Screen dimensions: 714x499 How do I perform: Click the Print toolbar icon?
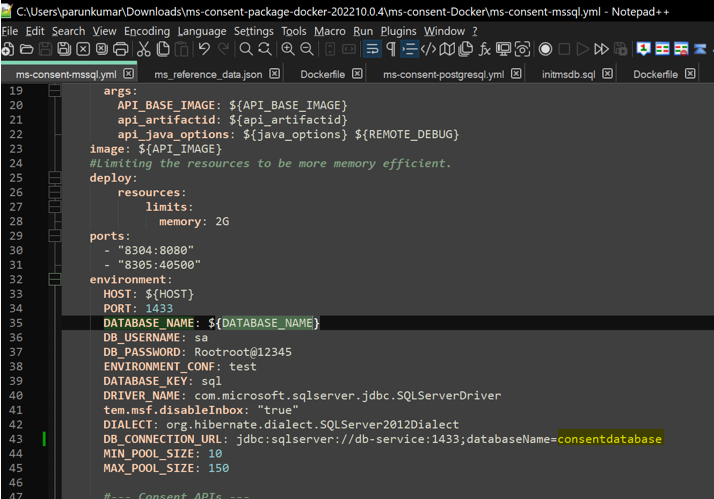click(x=121, y=49)
